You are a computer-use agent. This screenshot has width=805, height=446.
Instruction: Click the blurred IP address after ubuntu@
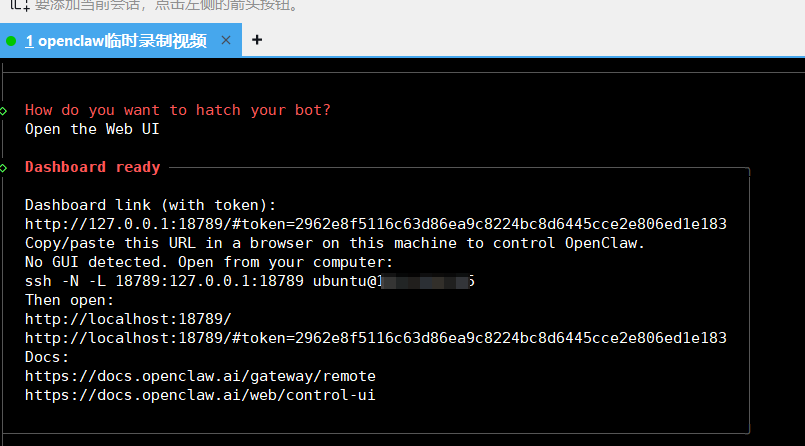(427, 281)
